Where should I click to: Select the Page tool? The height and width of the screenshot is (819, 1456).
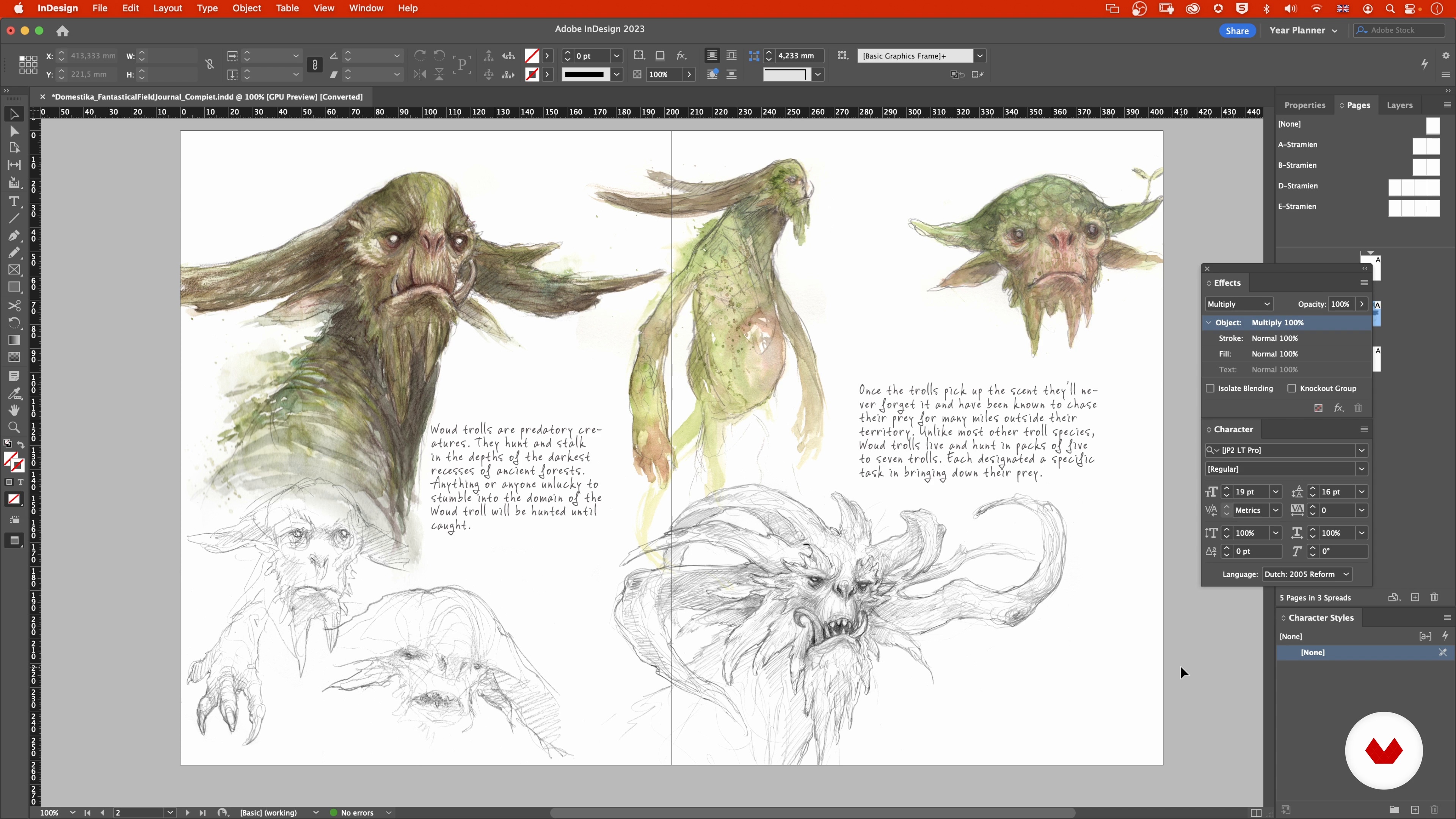pyautogui.click(x=14, y=148)
